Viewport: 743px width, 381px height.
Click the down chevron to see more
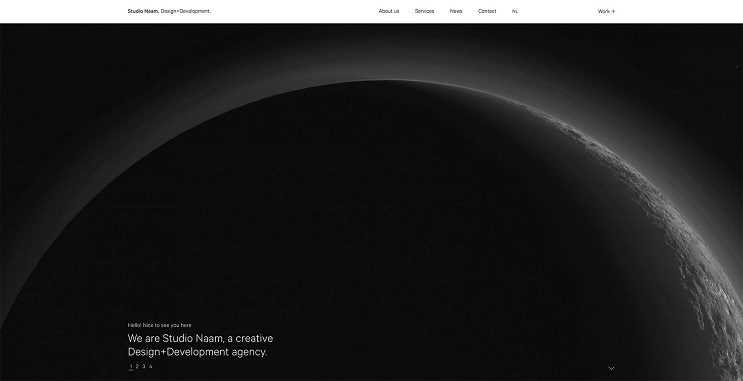point(611,368)
